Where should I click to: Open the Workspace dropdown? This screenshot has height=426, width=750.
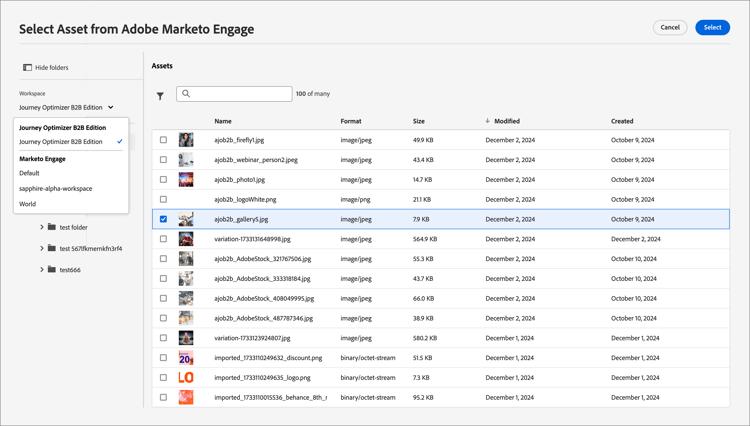[x=66, y=107]
